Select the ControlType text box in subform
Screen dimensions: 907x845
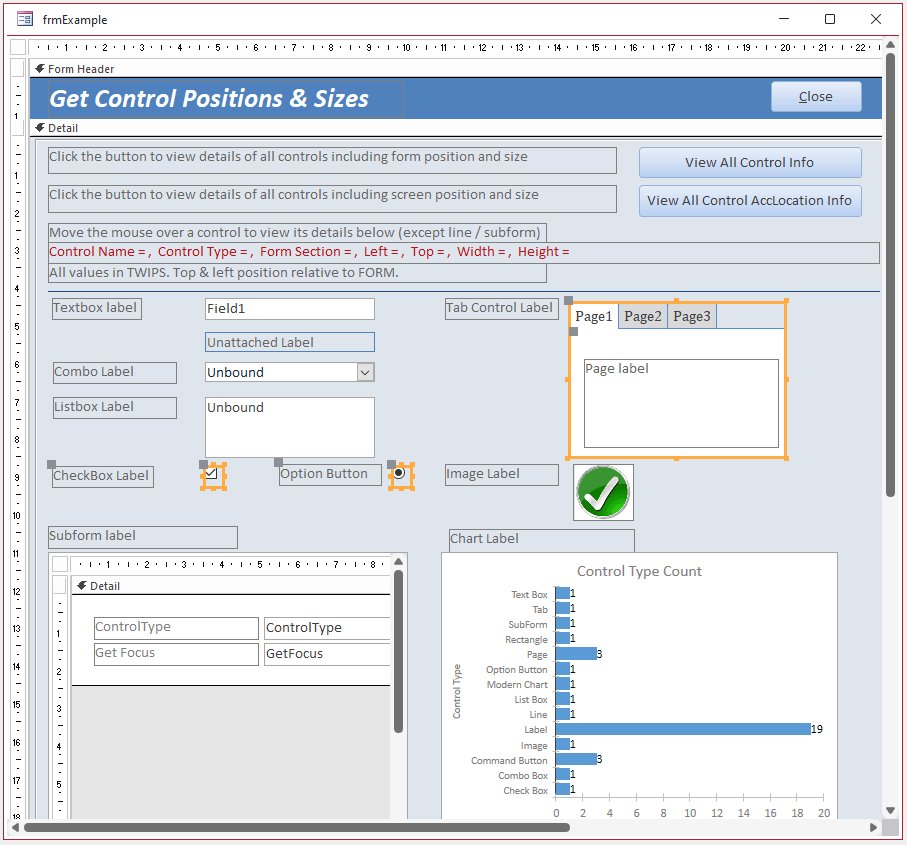coord(327,628)
